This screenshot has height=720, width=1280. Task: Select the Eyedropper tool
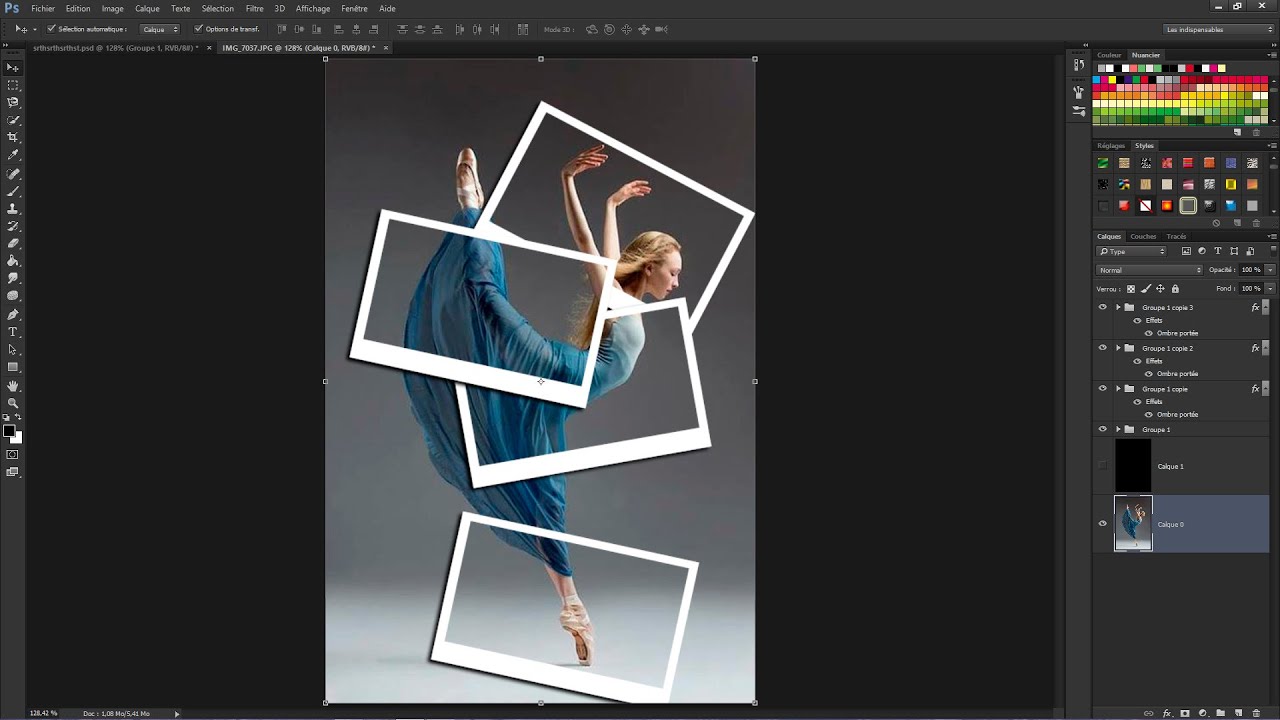tap(13, 155)
